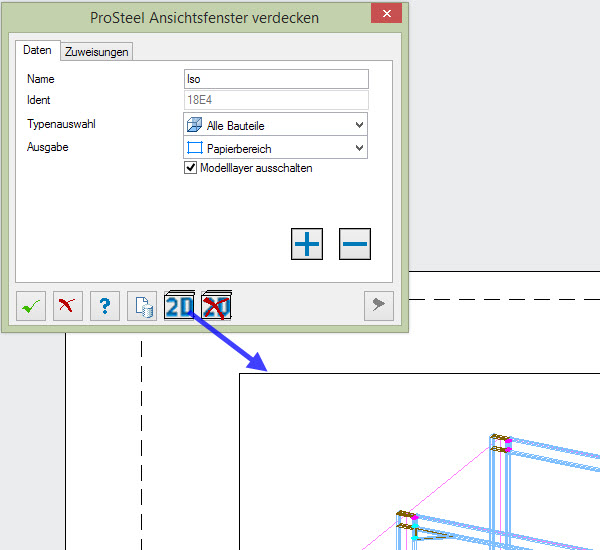The width and height of the screenshot is (600, 550).
Task: Open the Typenauswahl Alle Bauteile dropdown
Action: [276, 124]
